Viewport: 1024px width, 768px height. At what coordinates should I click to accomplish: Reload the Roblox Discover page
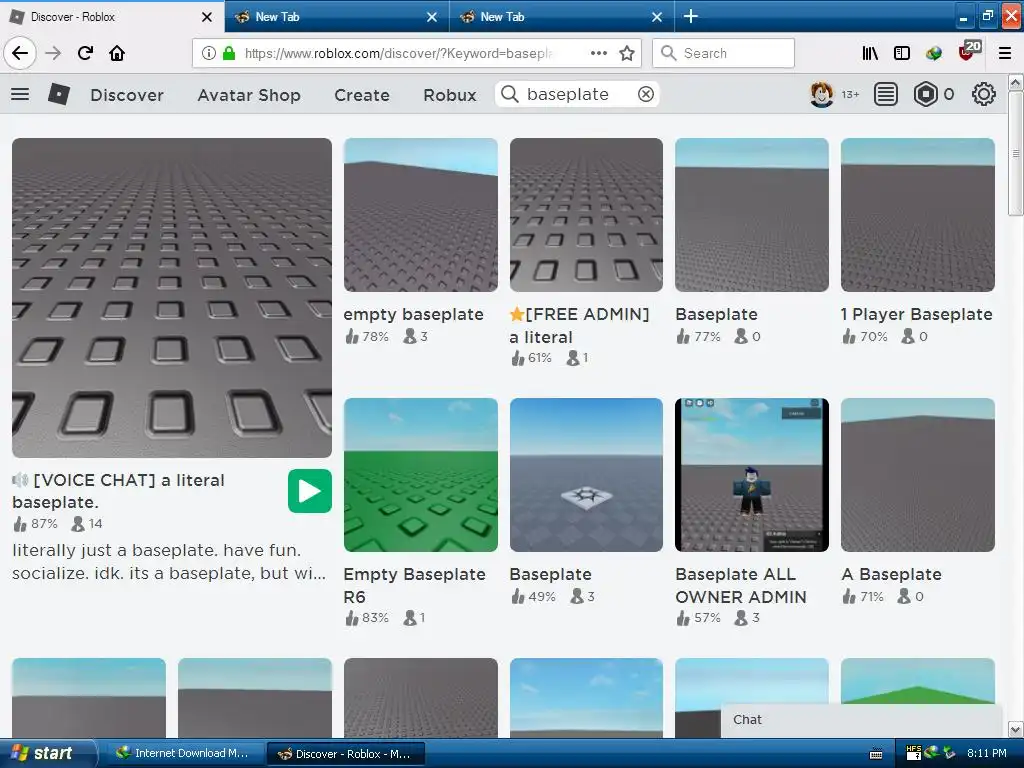coord(86,53)
